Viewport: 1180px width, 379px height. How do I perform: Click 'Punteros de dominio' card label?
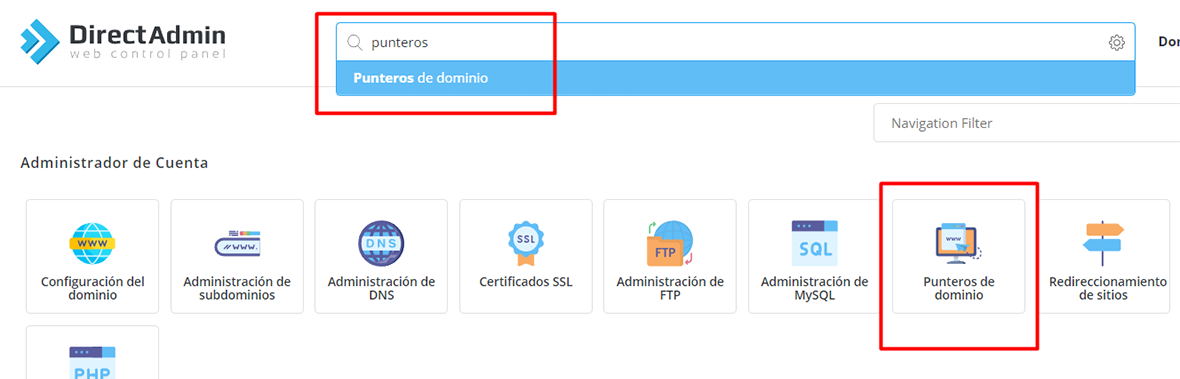[x=959, y=289]
